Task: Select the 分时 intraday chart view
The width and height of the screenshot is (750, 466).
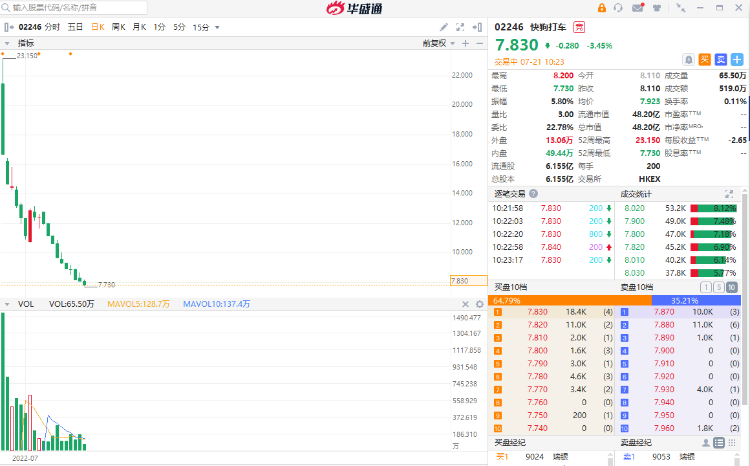Action: point(51,26)
